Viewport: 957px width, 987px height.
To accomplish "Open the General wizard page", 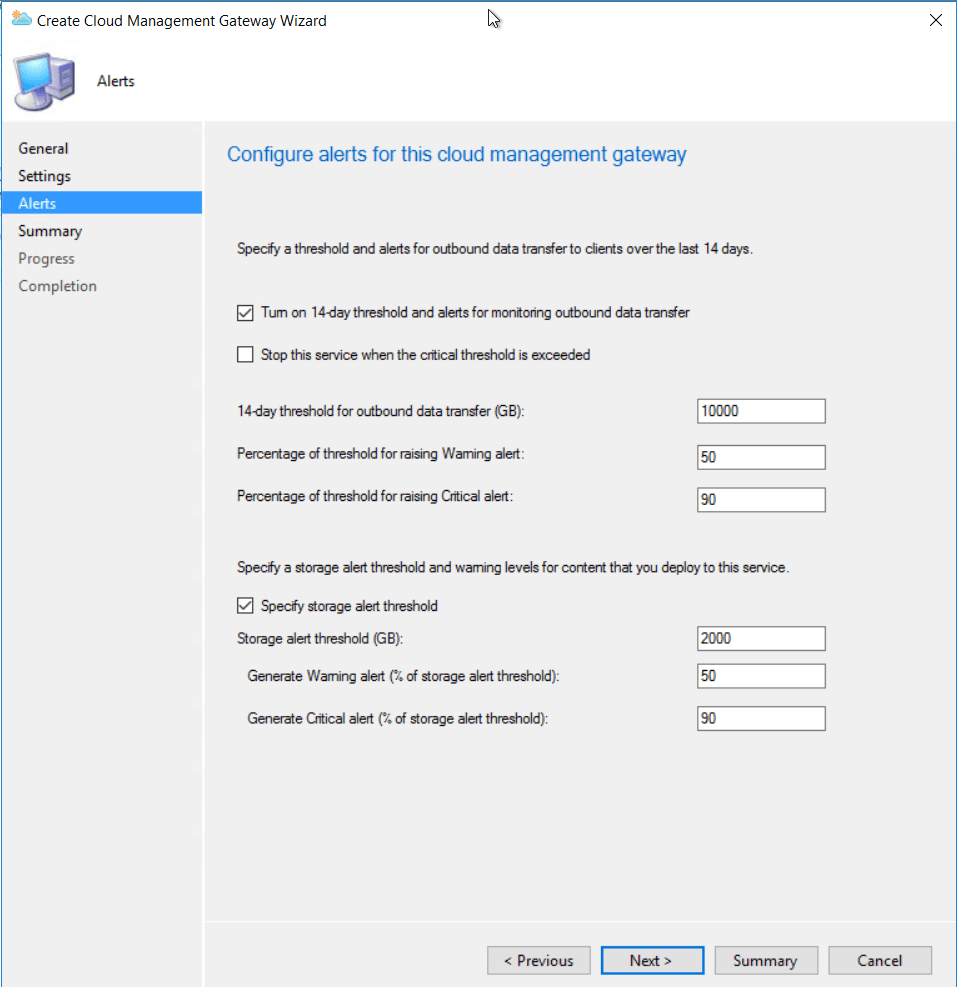I will coord(44,148).
